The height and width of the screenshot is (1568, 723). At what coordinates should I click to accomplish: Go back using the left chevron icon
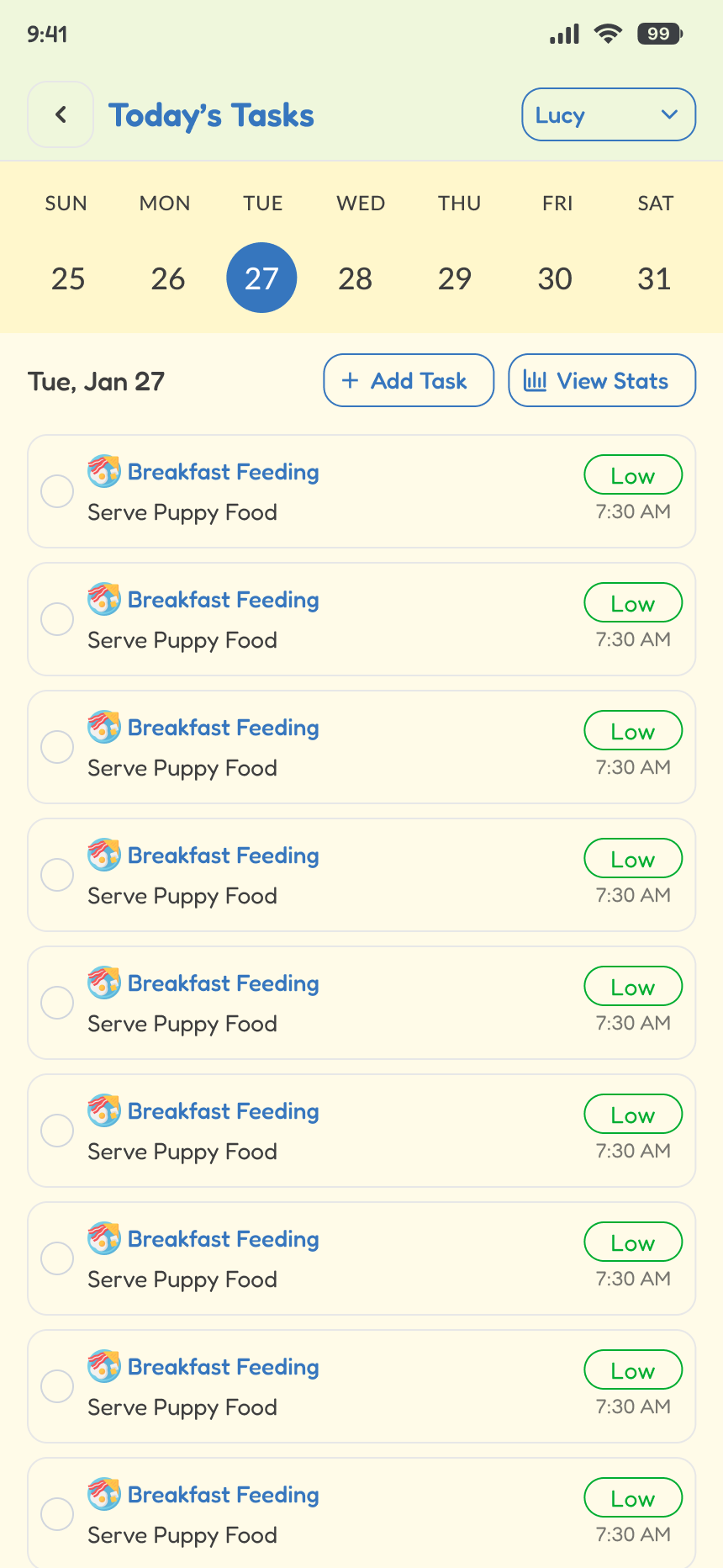coord(61,114)
